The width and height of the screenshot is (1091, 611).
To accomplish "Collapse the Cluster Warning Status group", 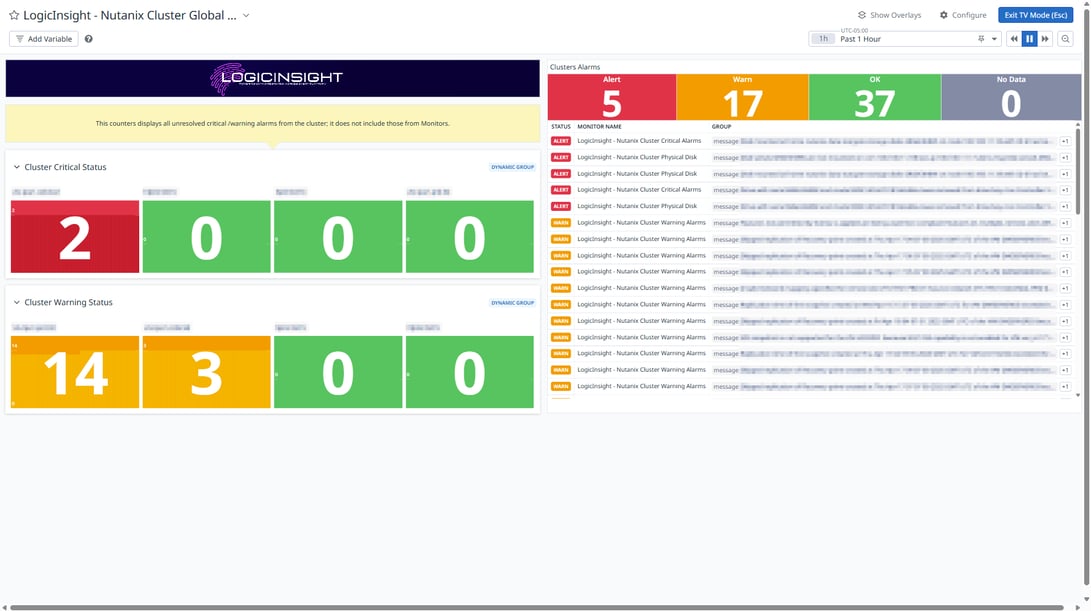I will tap(17, 303).
